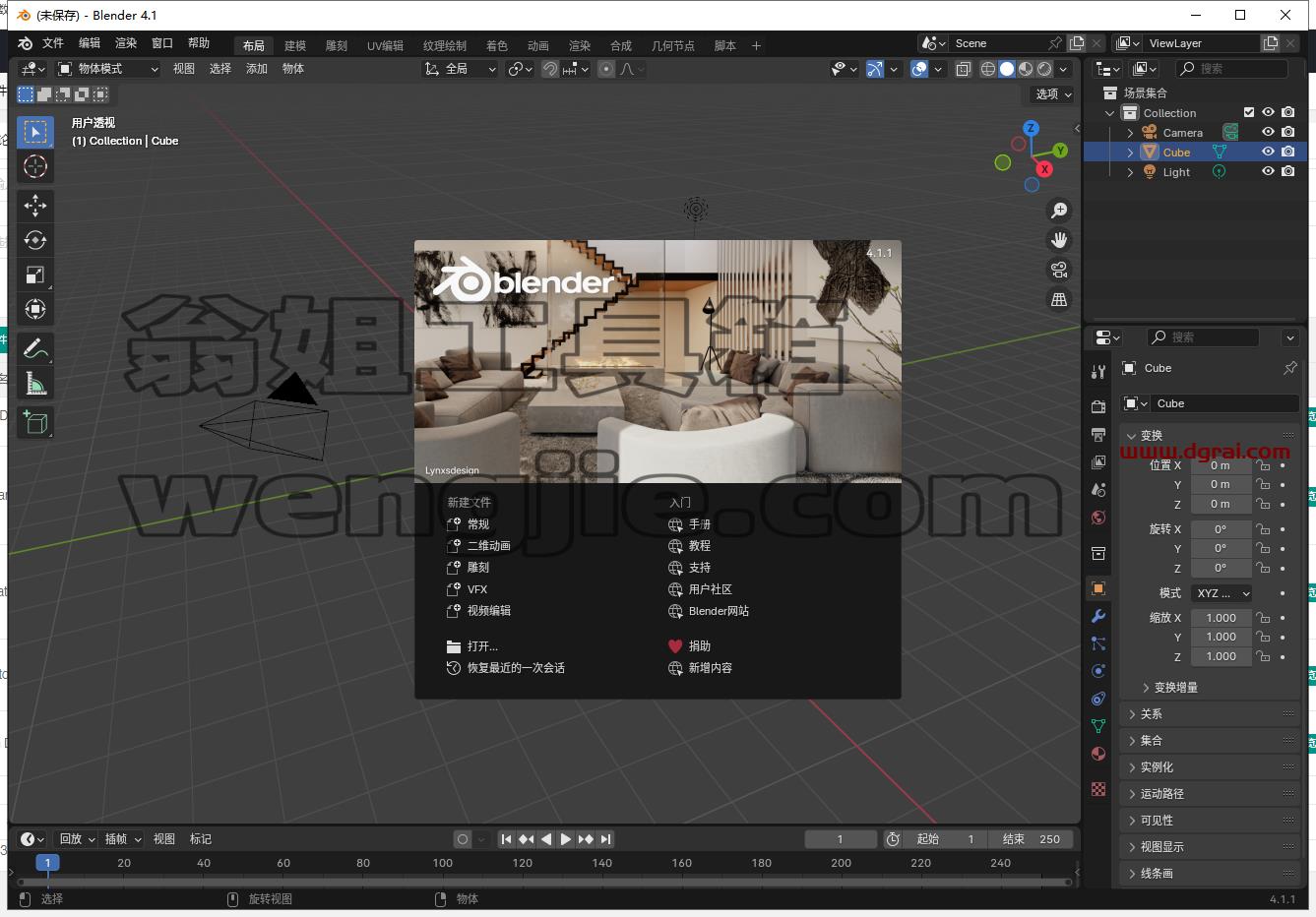Expand the Cube item in outliner
Image resolution: width=1316 pixels, height=917 pixels.
coord(1130,153)
